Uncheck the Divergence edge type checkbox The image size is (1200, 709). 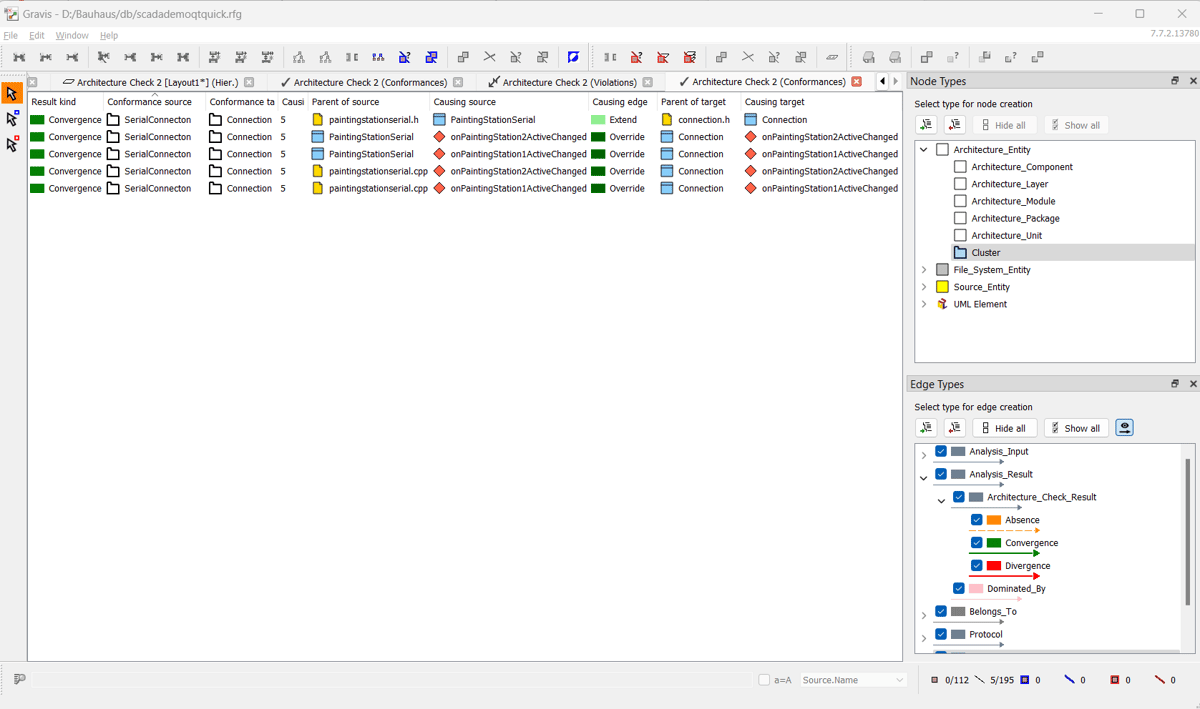coord(976,566)
